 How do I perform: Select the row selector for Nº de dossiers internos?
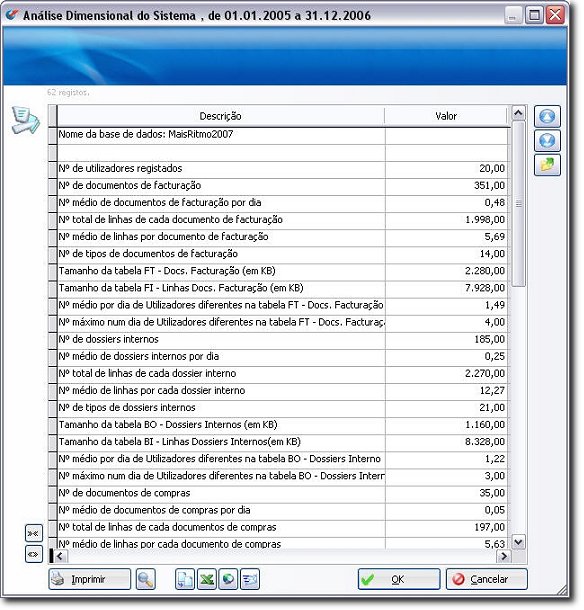pyautogui.click(x=53, y=339)
